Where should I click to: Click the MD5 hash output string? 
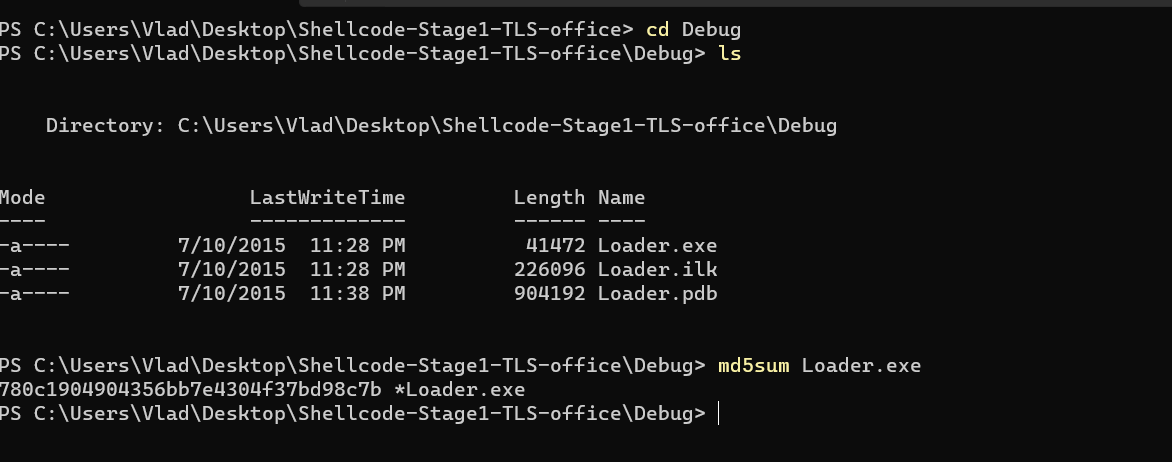point(191,389)
